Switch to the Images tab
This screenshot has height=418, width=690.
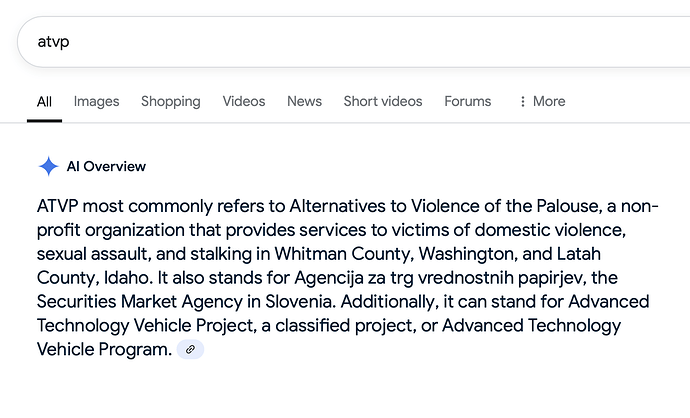(96, 102)
